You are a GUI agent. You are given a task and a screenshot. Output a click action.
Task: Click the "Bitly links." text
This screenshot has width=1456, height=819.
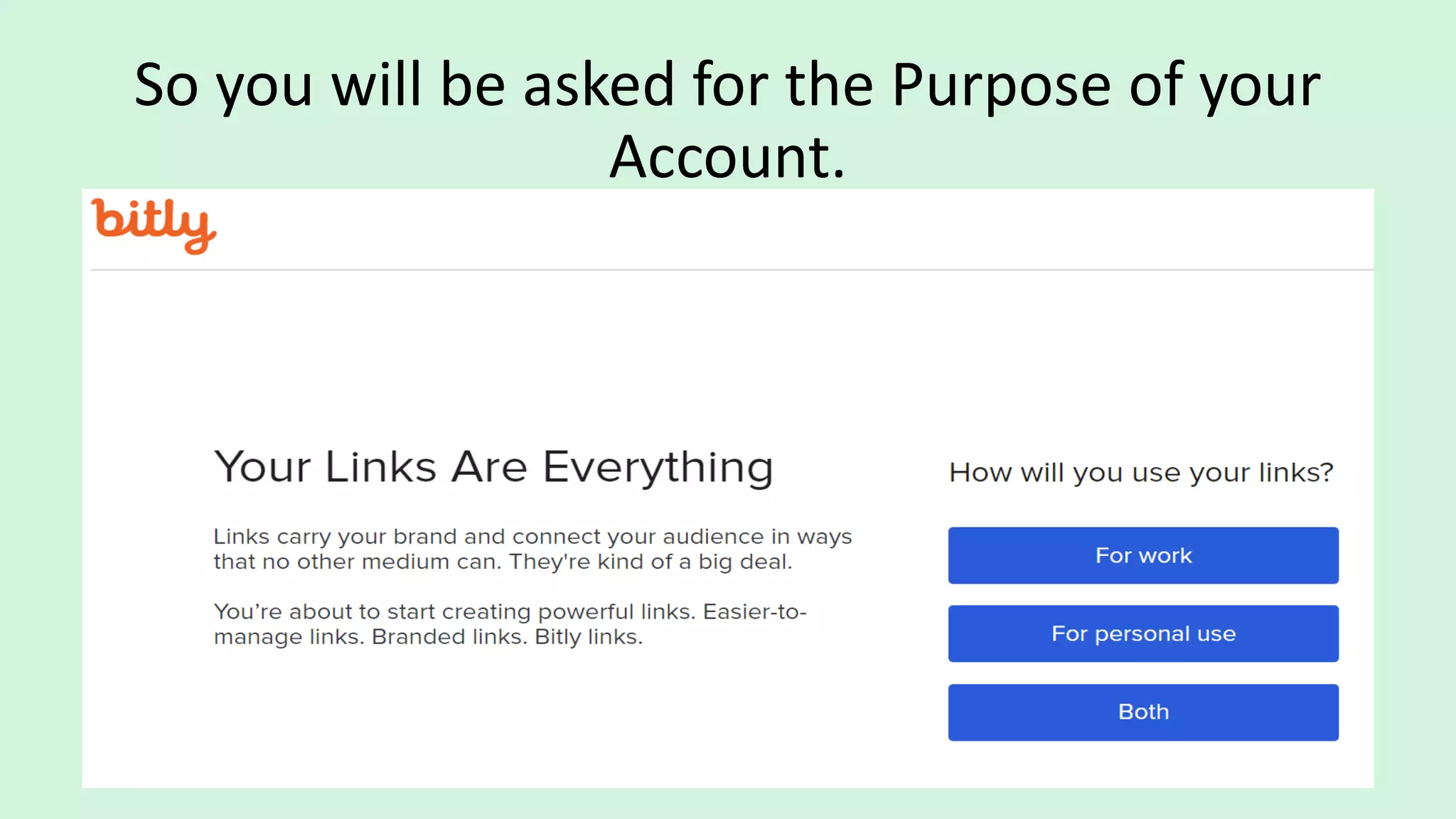coord(589,636)
